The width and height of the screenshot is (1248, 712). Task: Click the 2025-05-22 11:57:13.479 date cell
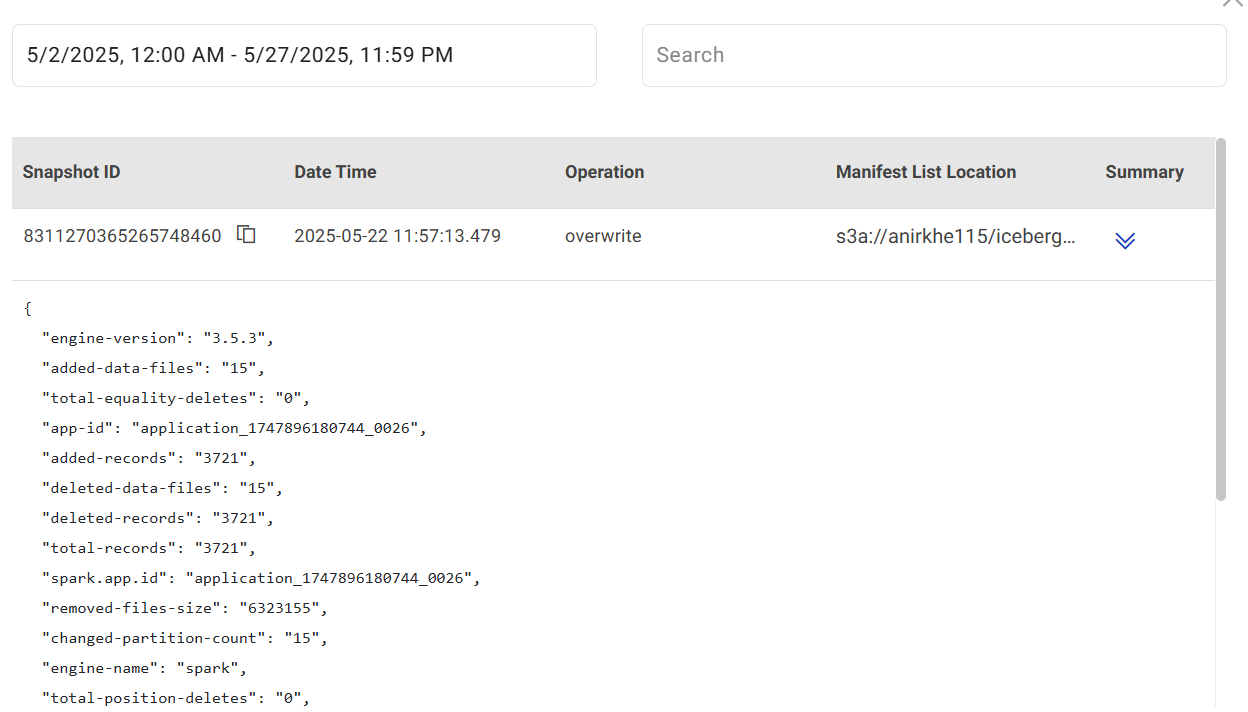pyautogui.click(x=397, y=236)
